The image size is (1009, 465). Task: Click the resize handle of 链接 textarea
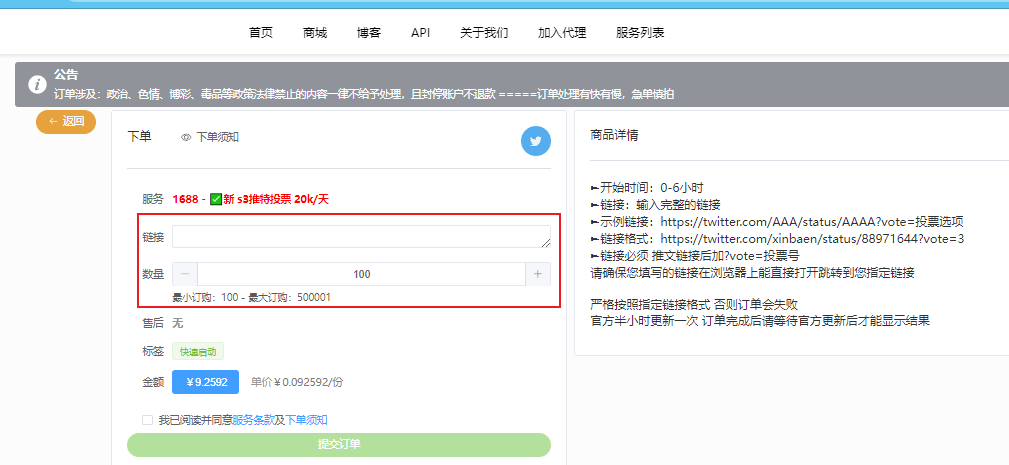coord(545,242)
